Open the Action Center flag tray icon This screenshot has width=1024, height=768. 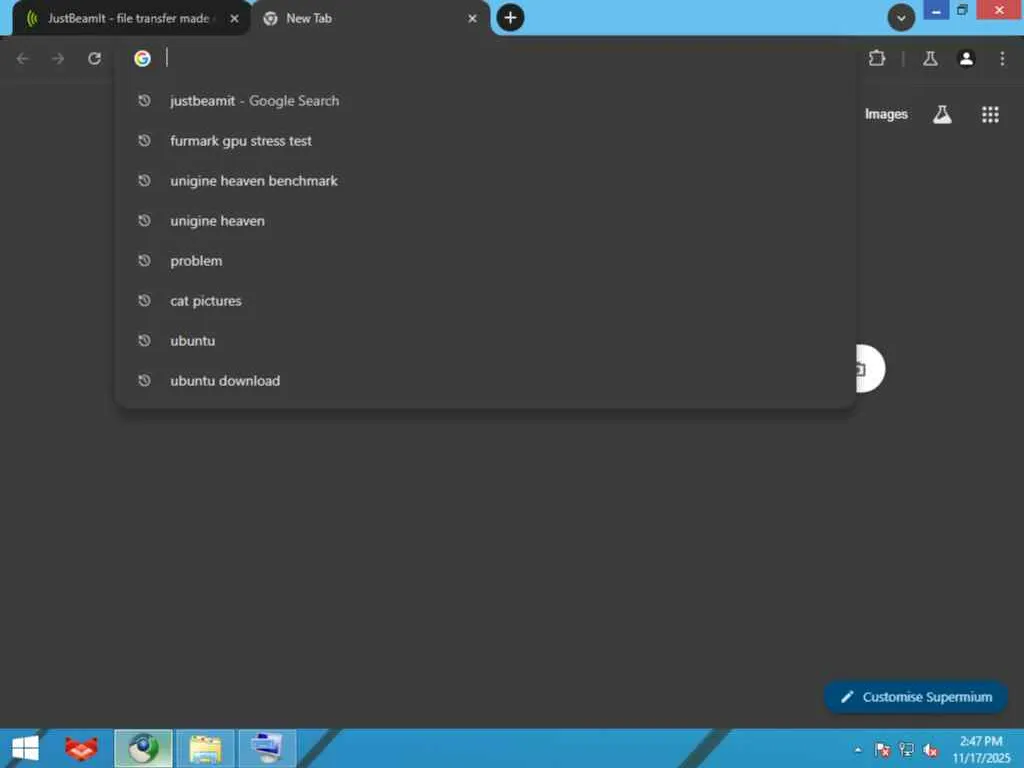pos(882,750)
